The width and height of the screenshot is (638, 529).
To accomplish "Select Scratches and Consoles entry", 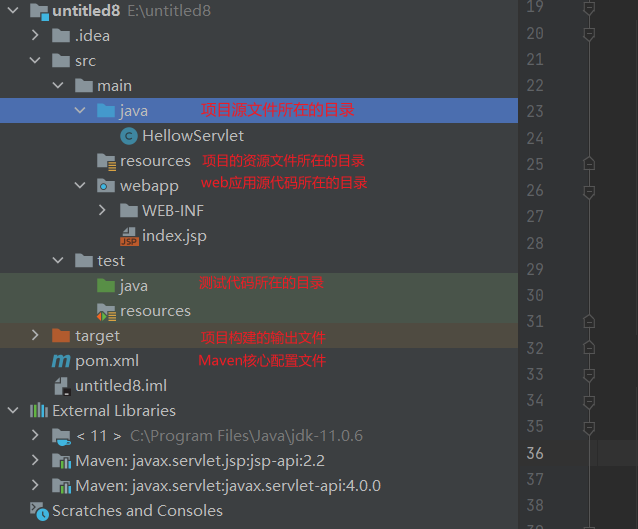I will click(x=138, y=511).
